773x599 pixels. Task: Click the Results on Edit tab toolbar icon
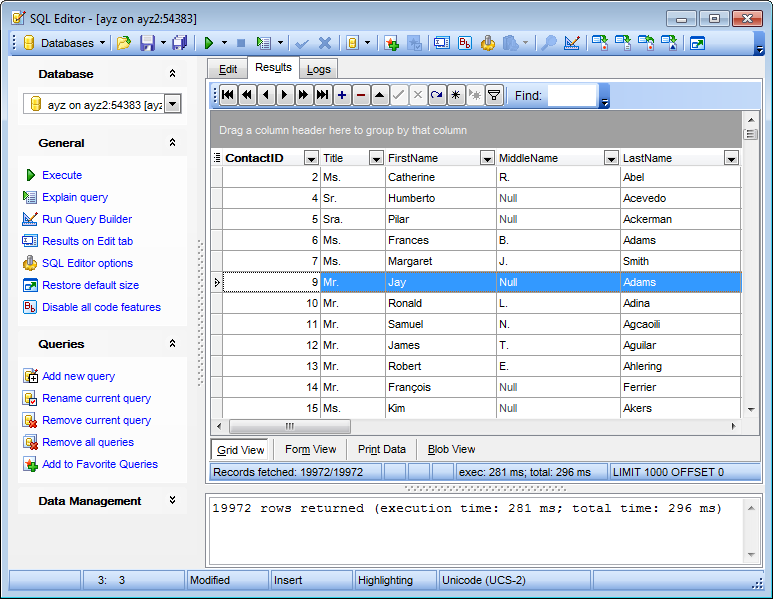pyautogui.click(x=442, y=43)
